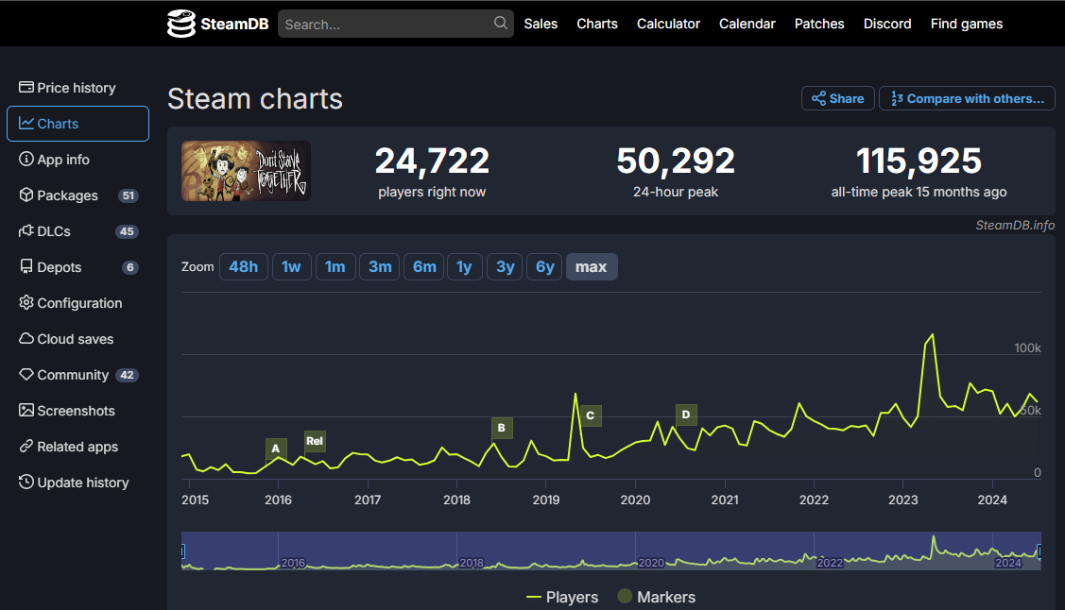Select the 48h zoom range
The height and width of the screenshot is (610, 1065).
243,267
